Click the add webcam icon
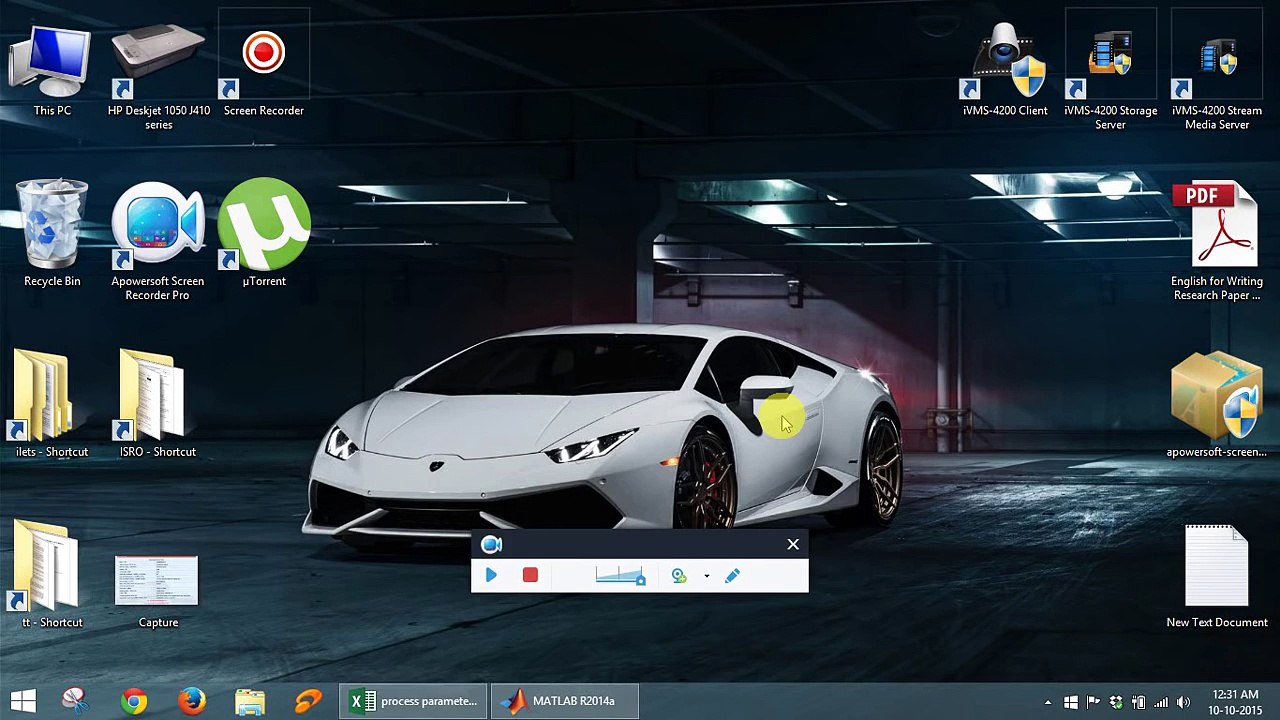This screenshot has width=1280, height=720. point(679,575)
